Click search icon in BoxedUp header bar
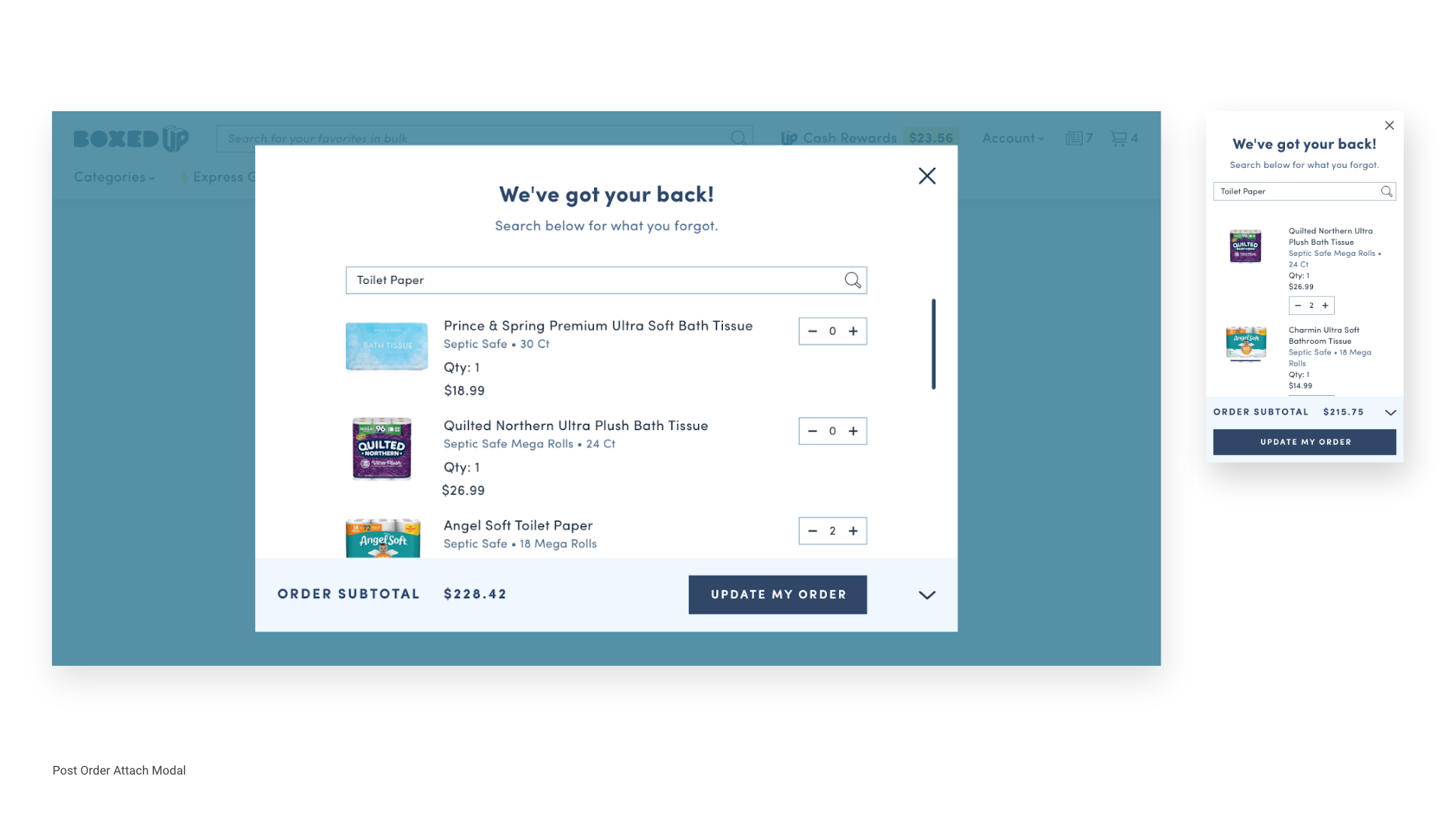1456x815 pixels. tap(738, 138)
